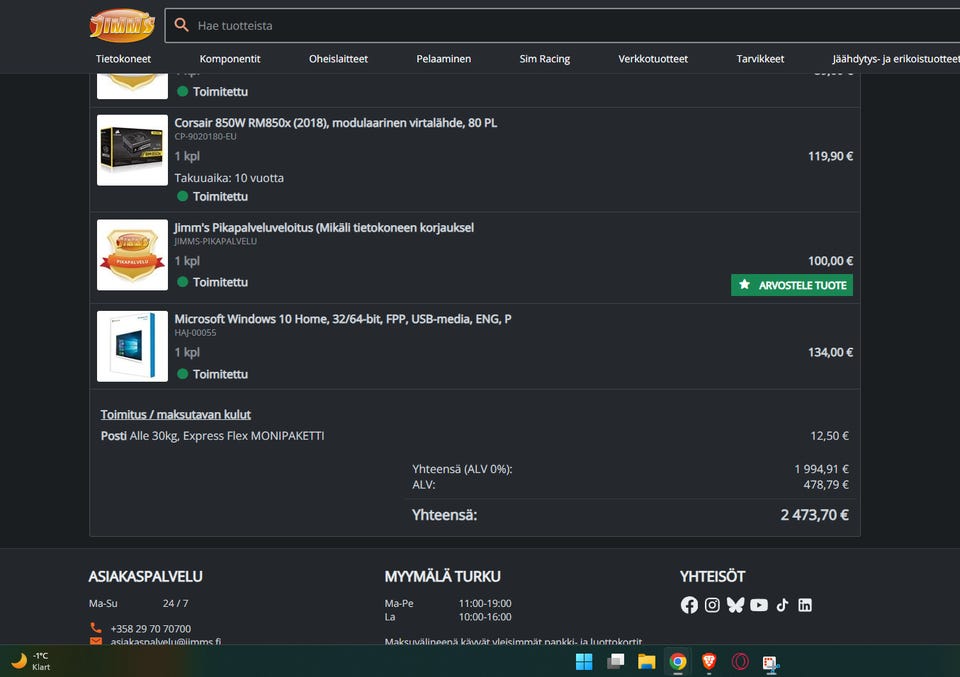This screenshot has width=960, height=677.
Task: Click the star icon on Arvostele tuote
Action: pos(744,285)
